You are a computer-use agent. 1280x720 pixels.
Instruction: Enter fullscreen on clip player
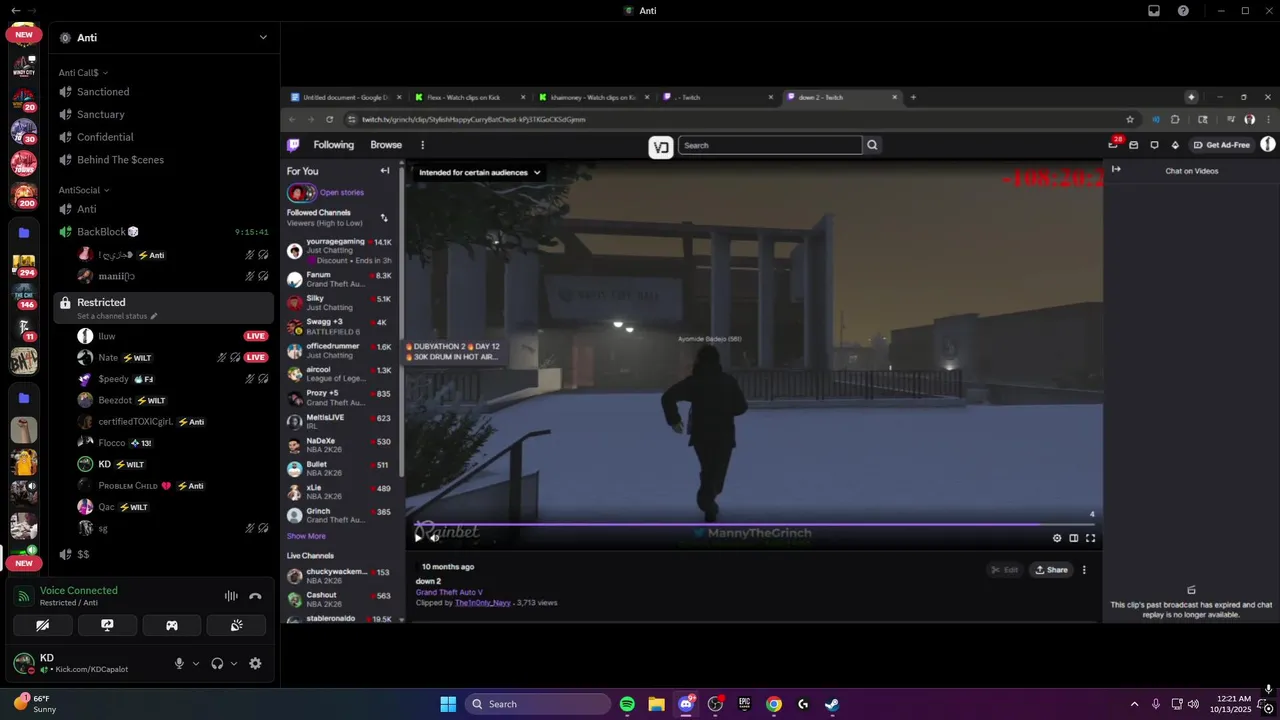click(x=1091, y=538)
